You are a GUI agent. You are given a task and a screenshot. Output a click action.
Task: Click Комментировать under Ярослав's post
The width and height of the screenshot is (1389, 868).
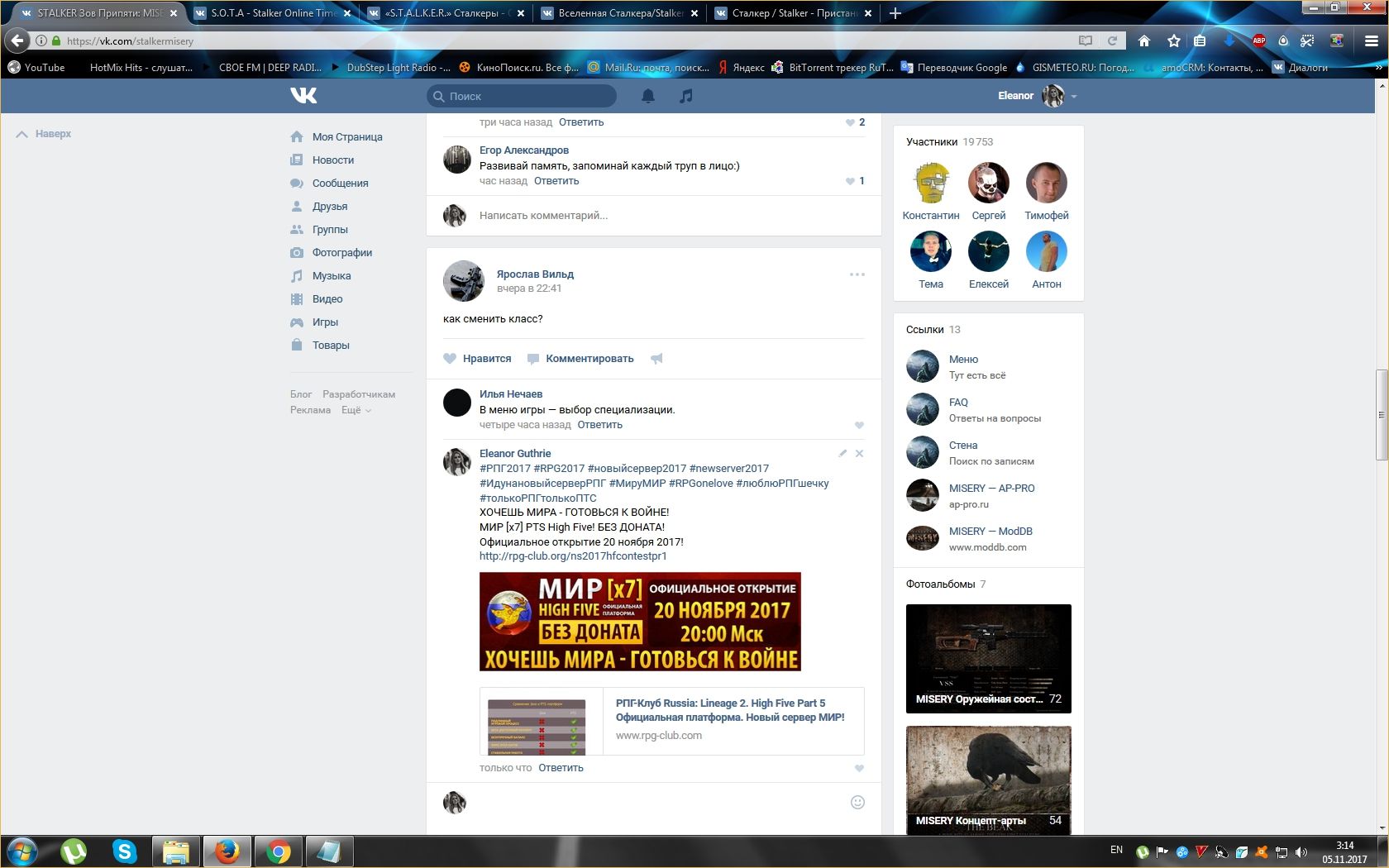[580, 359]
